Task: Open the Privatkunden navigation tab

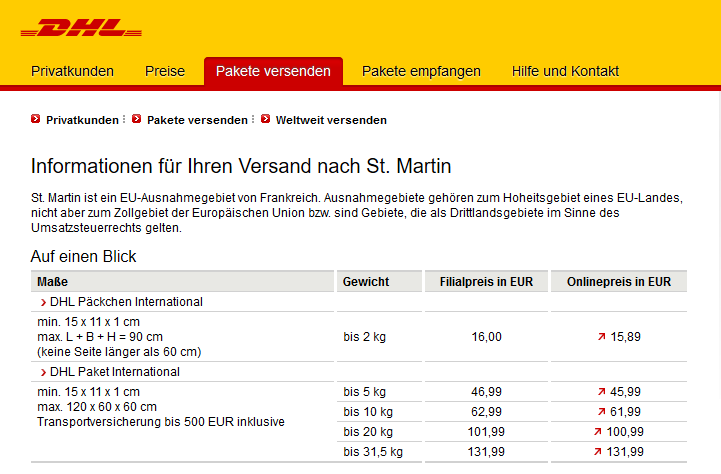Action: pyautogui.click(x=72, y=71)
